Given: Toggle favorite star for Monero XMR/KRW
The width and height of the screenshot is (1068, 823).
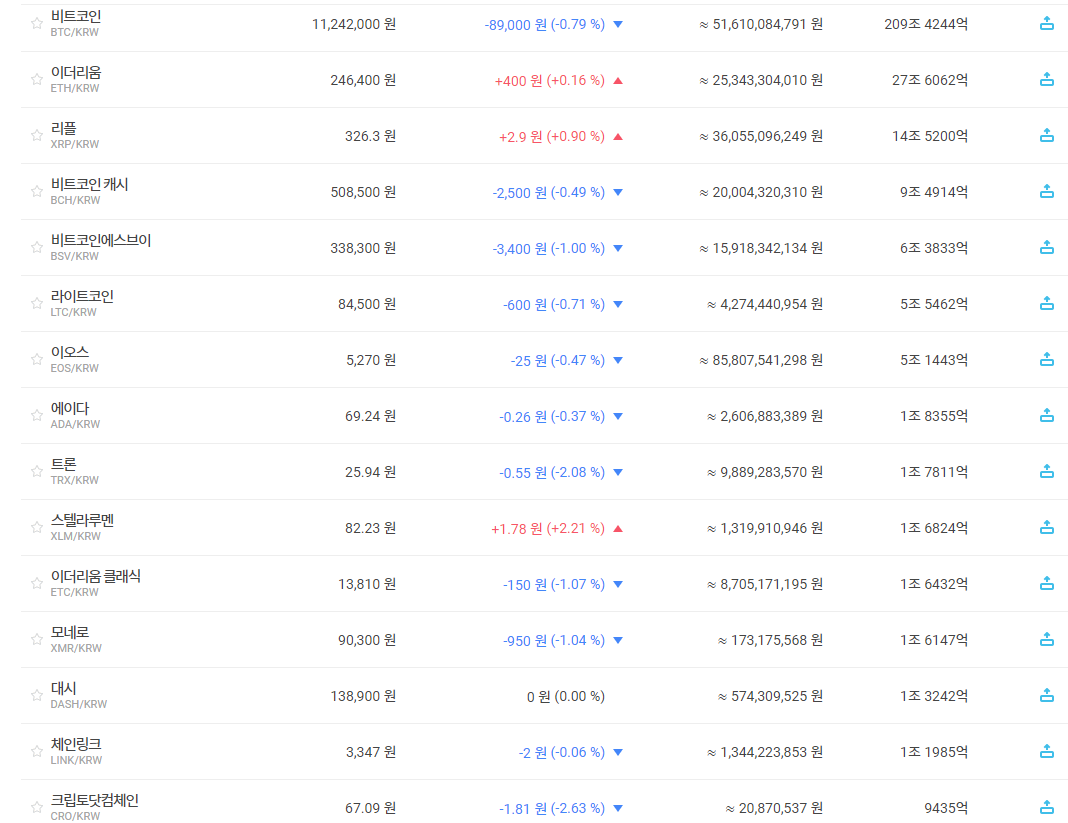Looking at the screenshot, I should 37,640.
